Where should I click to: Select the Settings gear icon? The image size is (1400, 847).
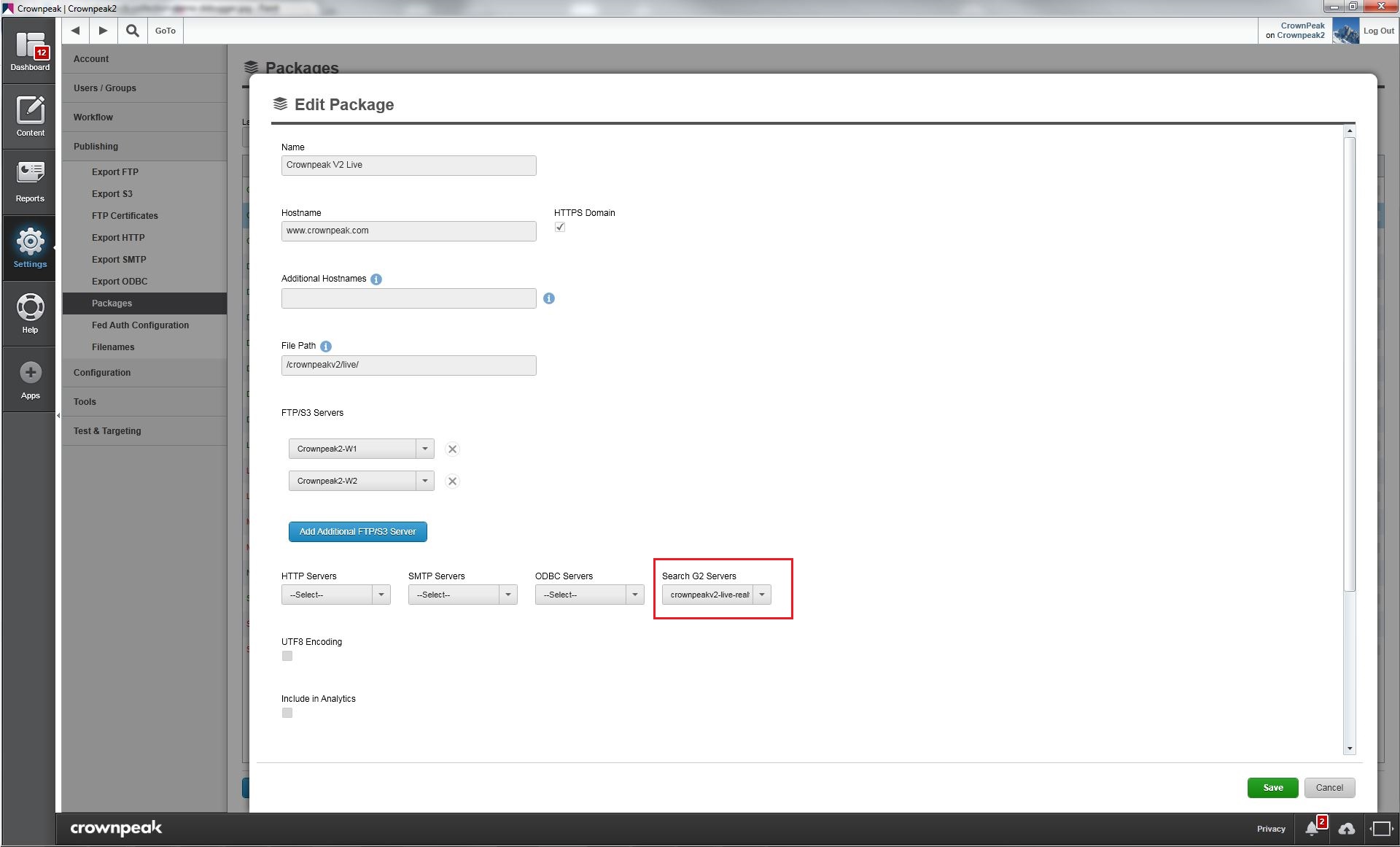[30, 241]
